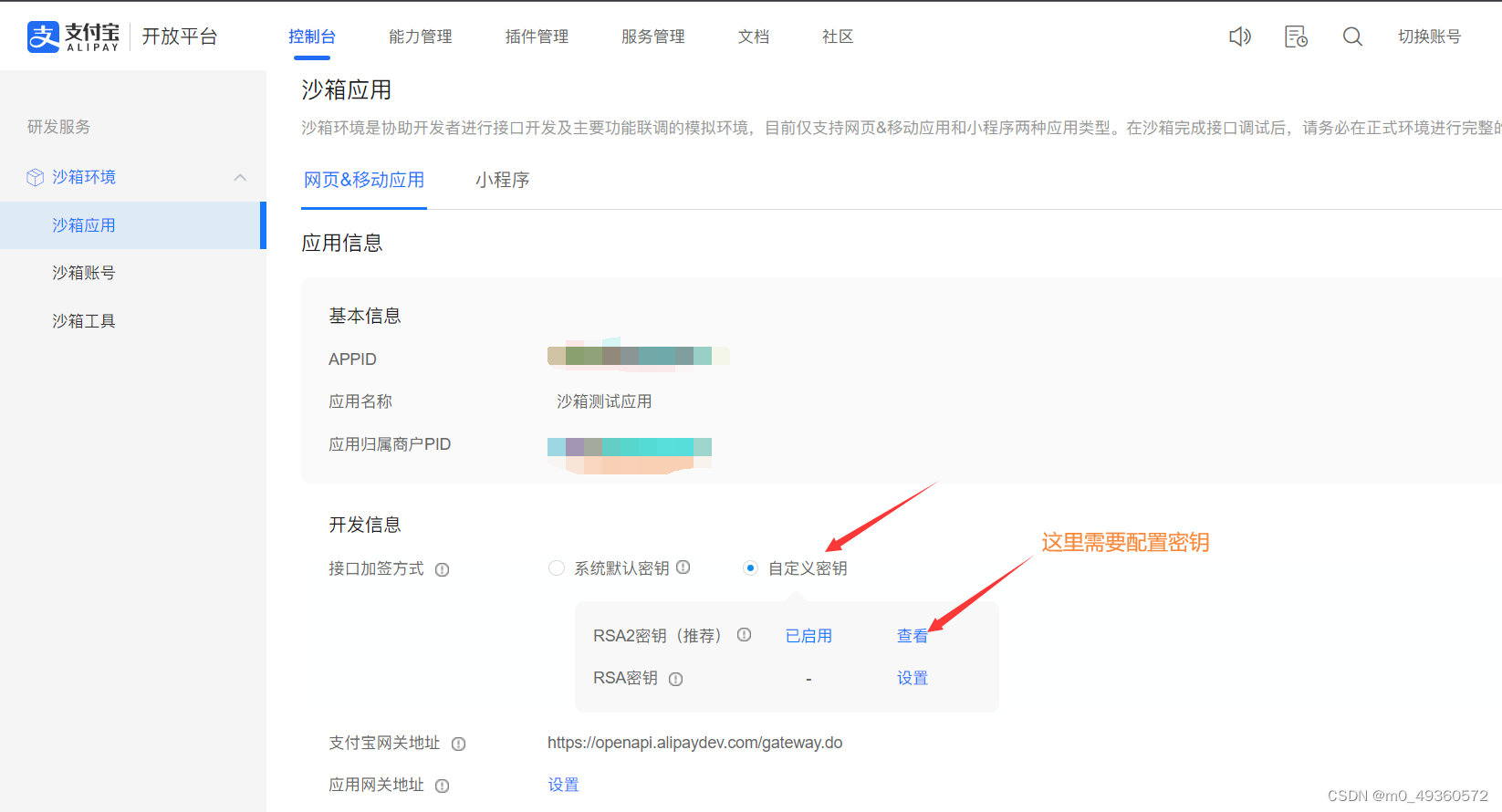Open the 控制台 top menu

pyautogui.click(x=312, y=36)
